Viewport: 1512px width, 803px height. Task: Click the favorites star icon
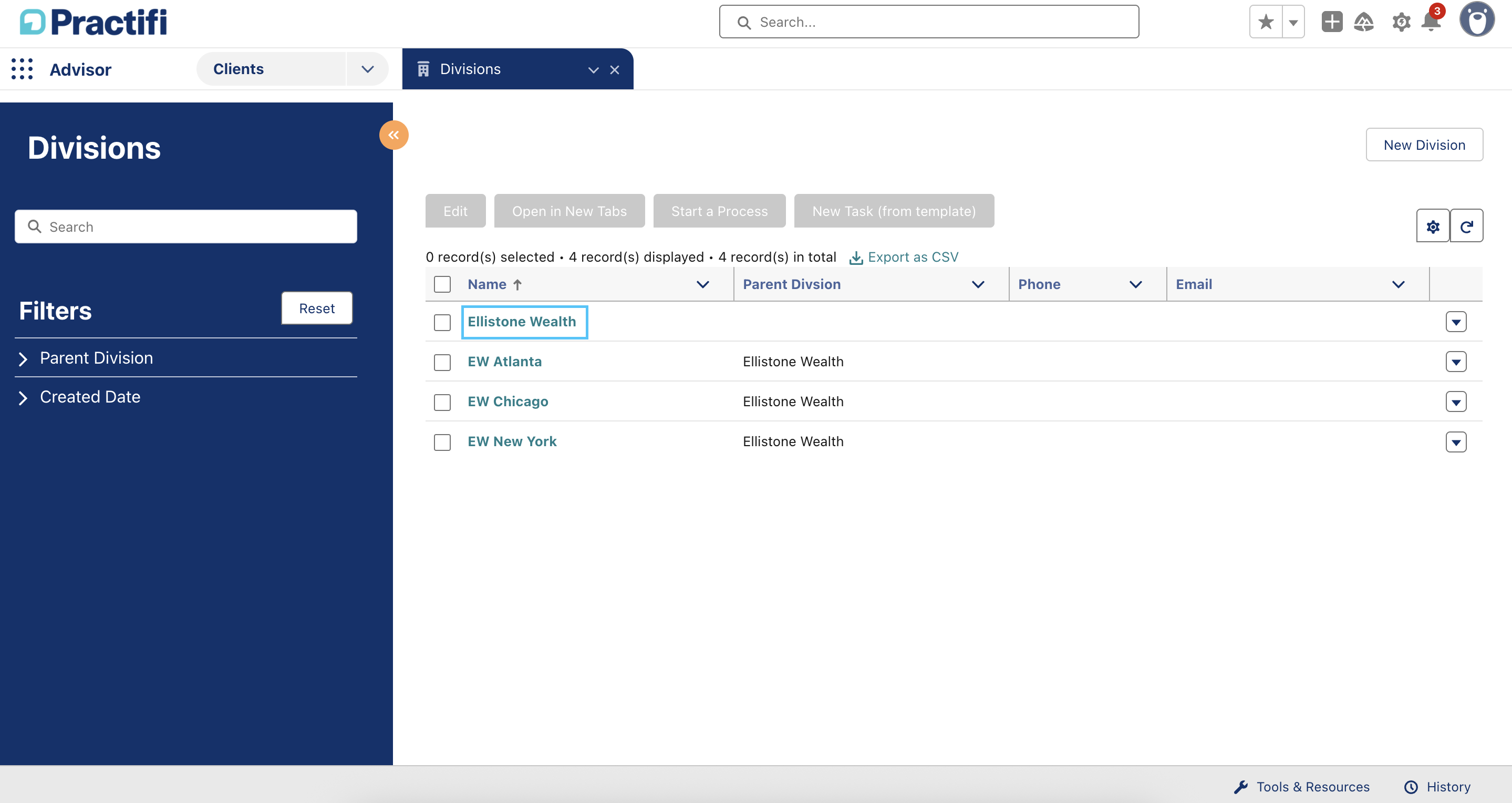click(x=1266, y=22)
